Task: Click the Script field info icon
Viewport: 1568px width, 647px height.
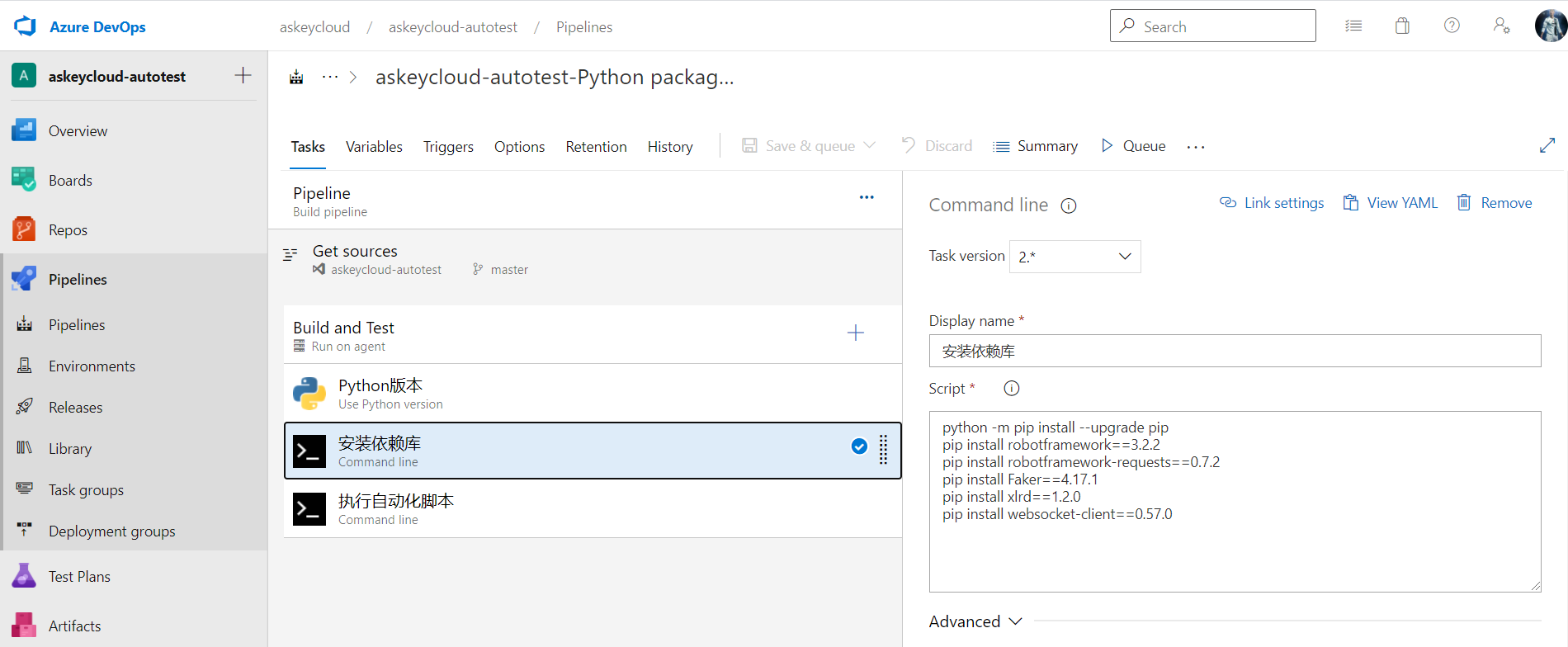Action: pyautogui.click(x=1012, y=389)
